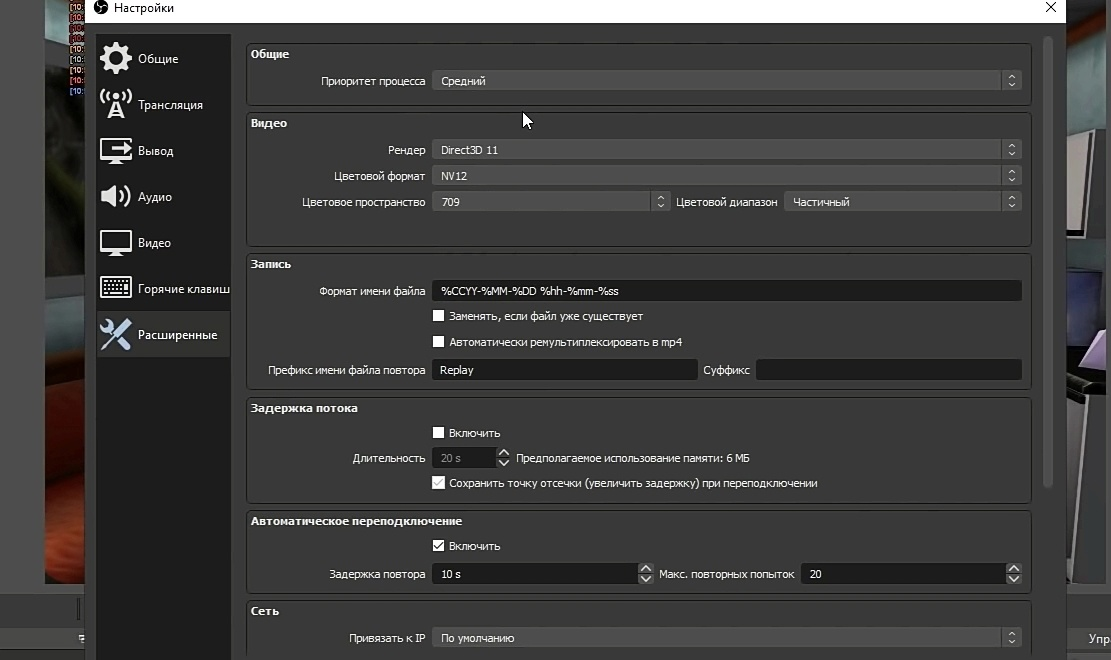Click the Формат имени файла input field
The image size is (1111, 660).
(x=725, y=291)
